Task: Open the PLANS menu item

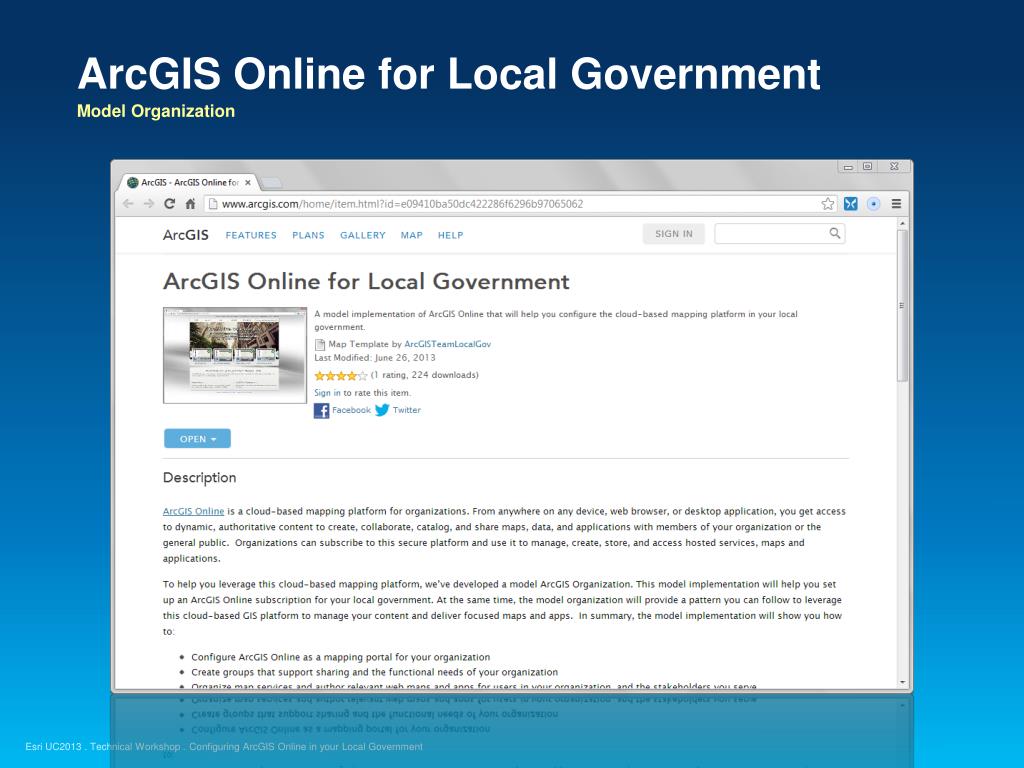Action: coord(308,235)
